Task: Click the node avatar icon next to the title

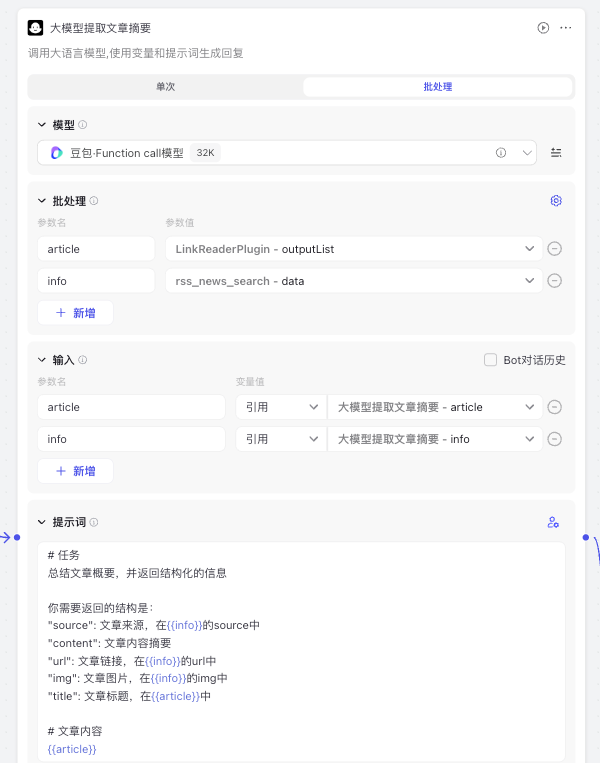Action: pos(35,28)
